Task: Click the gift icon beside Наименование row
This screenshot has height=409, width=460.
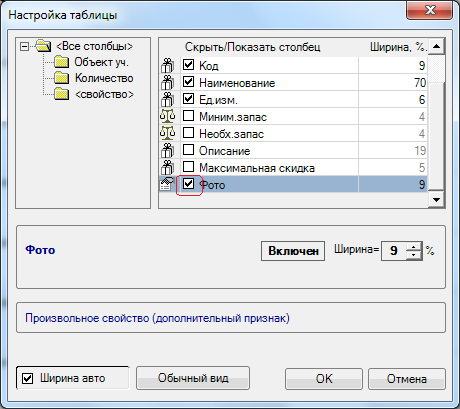Action: [167, 82]
